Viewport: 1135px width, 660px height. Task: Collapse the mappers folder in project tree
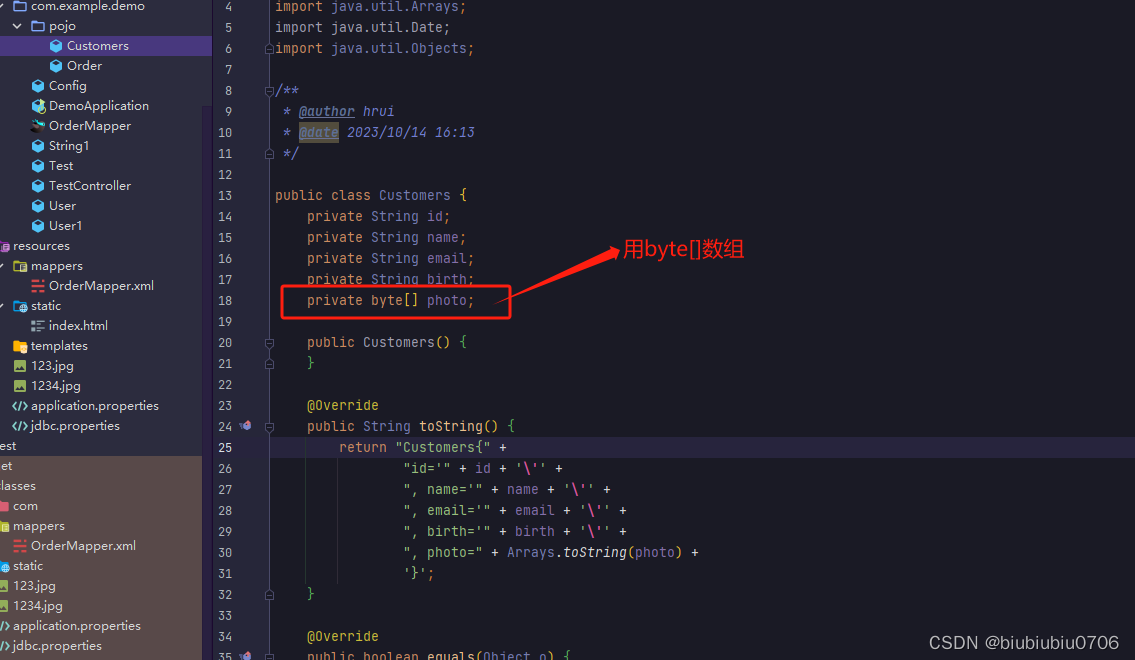tap(4, 265)
